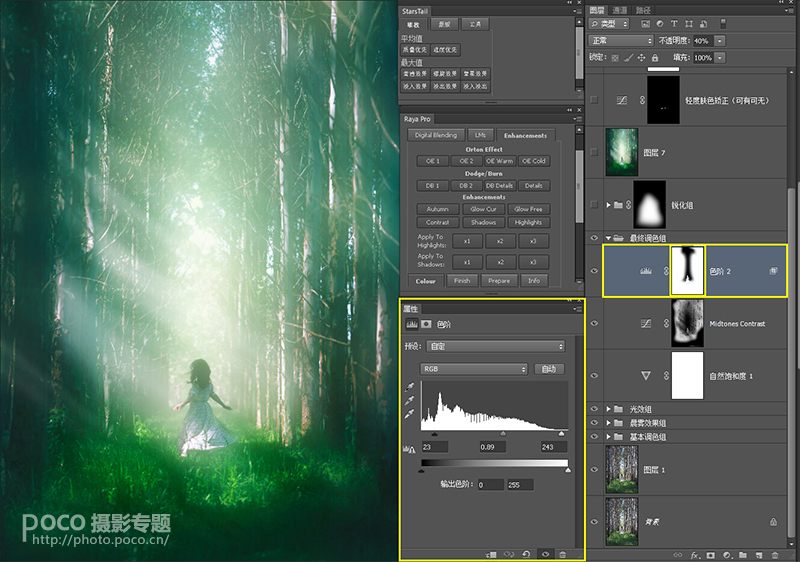Click the Autumn button
Screen dimensions: 800x562
(x=437, y=209)
